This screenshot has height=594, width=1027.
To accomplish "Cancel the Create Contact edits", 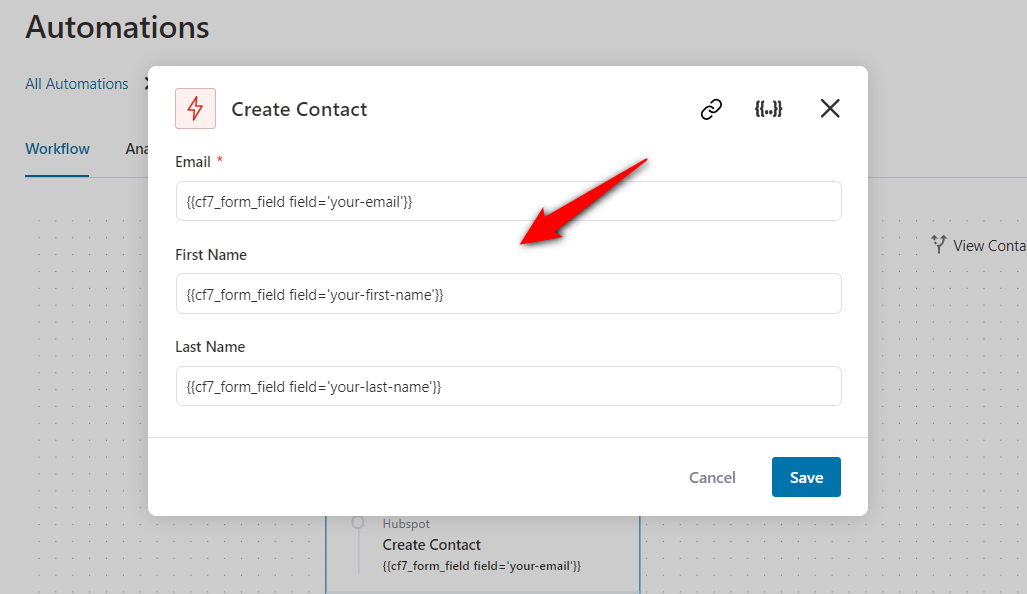I will 712,477.
